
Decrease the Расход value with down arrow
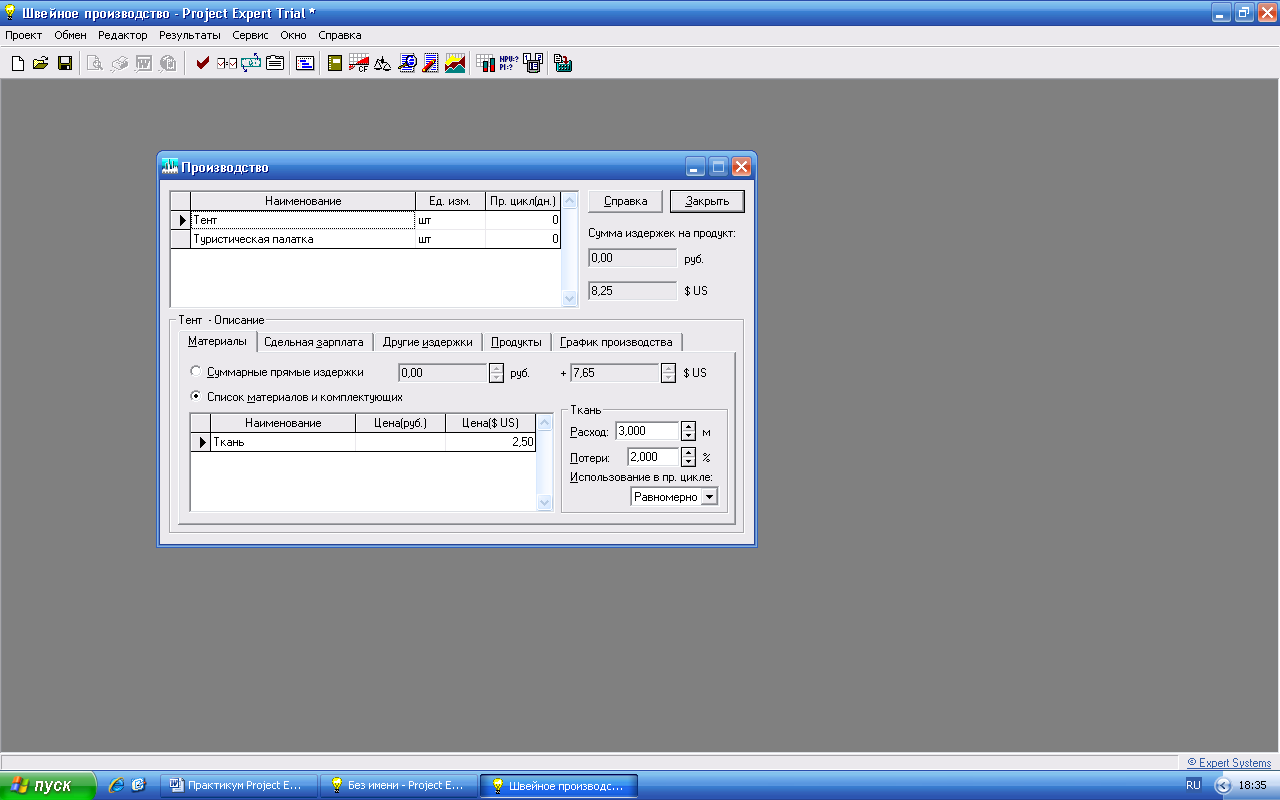click(688, 436)
